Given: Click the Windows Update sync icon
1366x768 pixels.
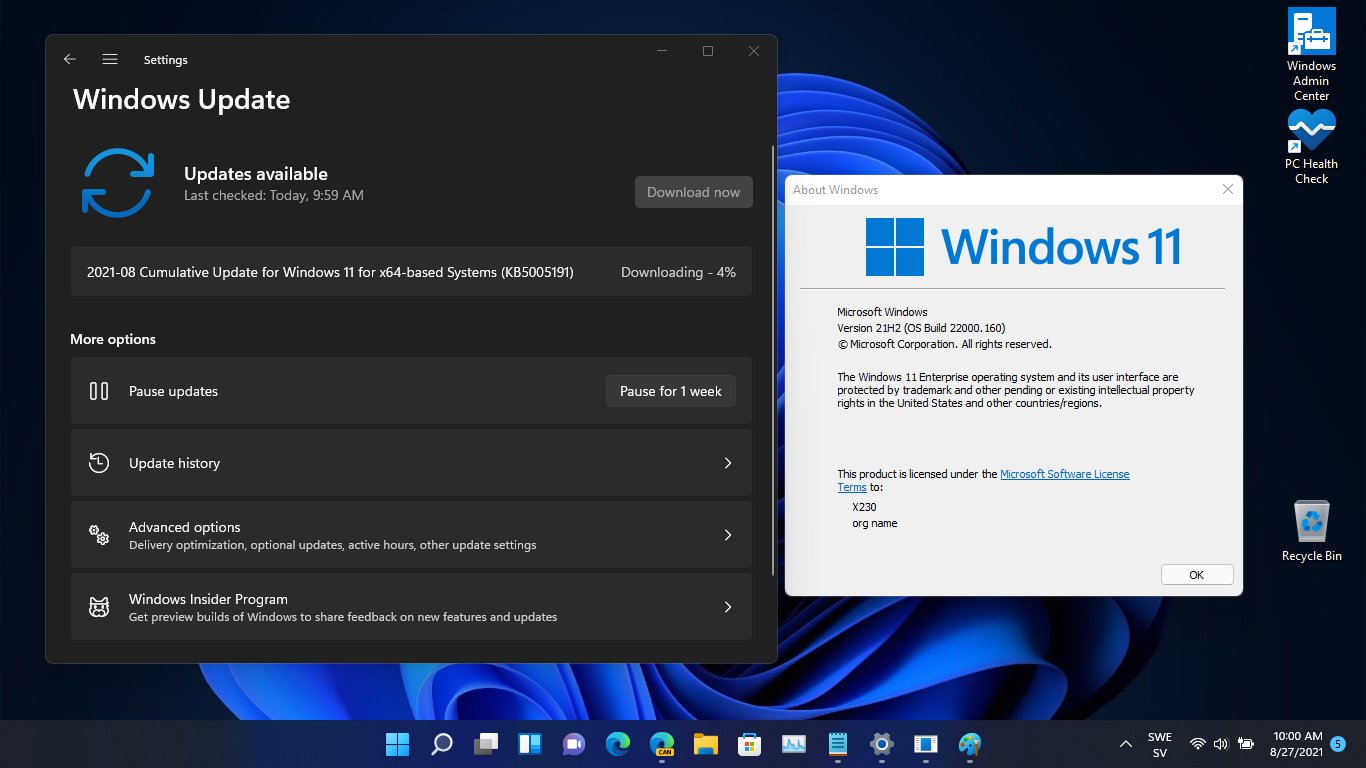Looking at the screenshot, I should (117, 182).
